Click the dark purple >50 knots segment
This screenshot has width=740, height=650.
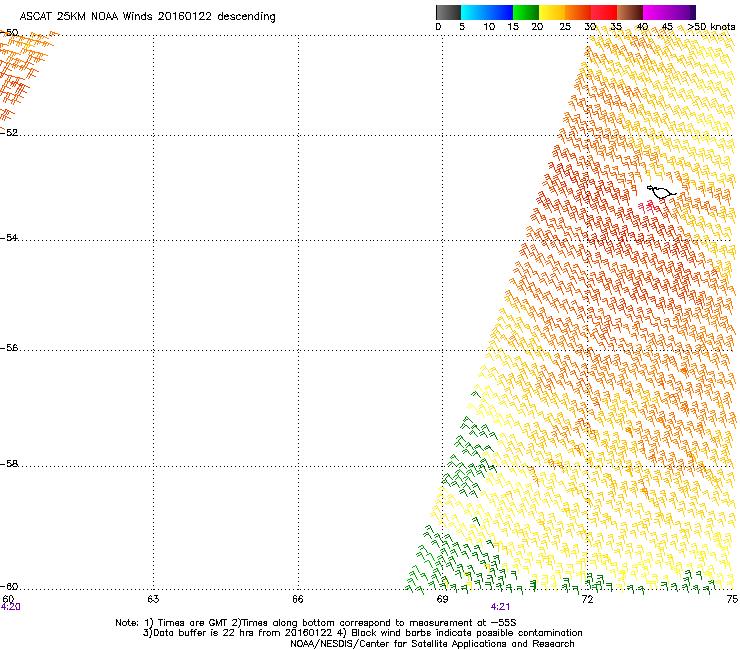click(693, 12)
